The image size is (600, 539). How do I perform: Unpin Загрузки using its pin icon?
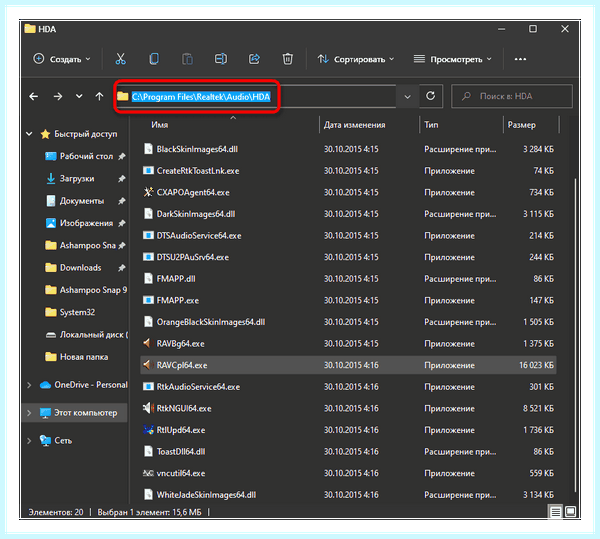[122, 178]
